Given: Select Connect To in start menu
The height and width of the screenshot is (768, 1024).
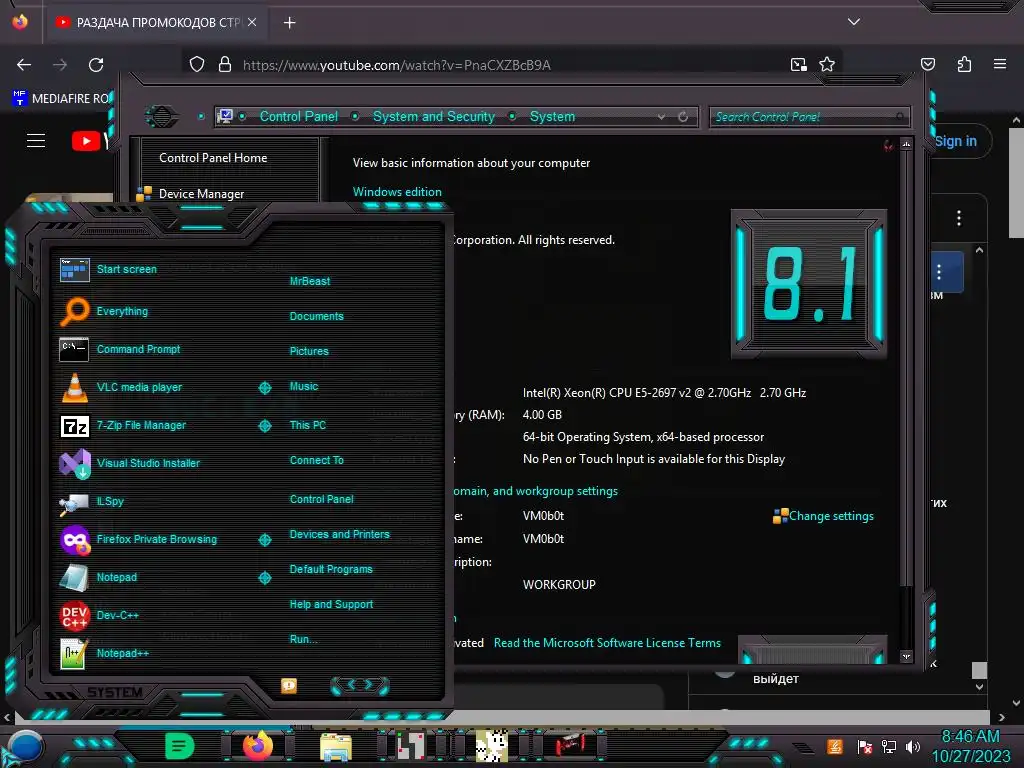Looking at the screenshot, I should (x=317, y=460).
